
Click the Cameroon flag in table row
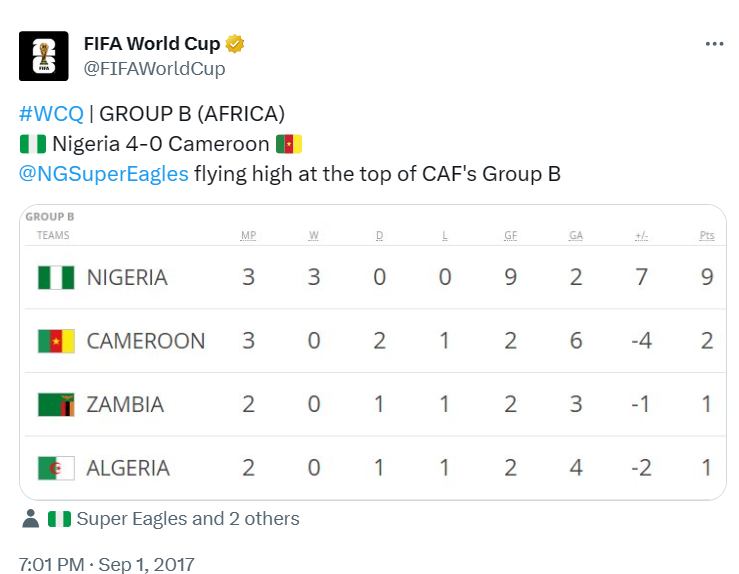click(56, 341)
